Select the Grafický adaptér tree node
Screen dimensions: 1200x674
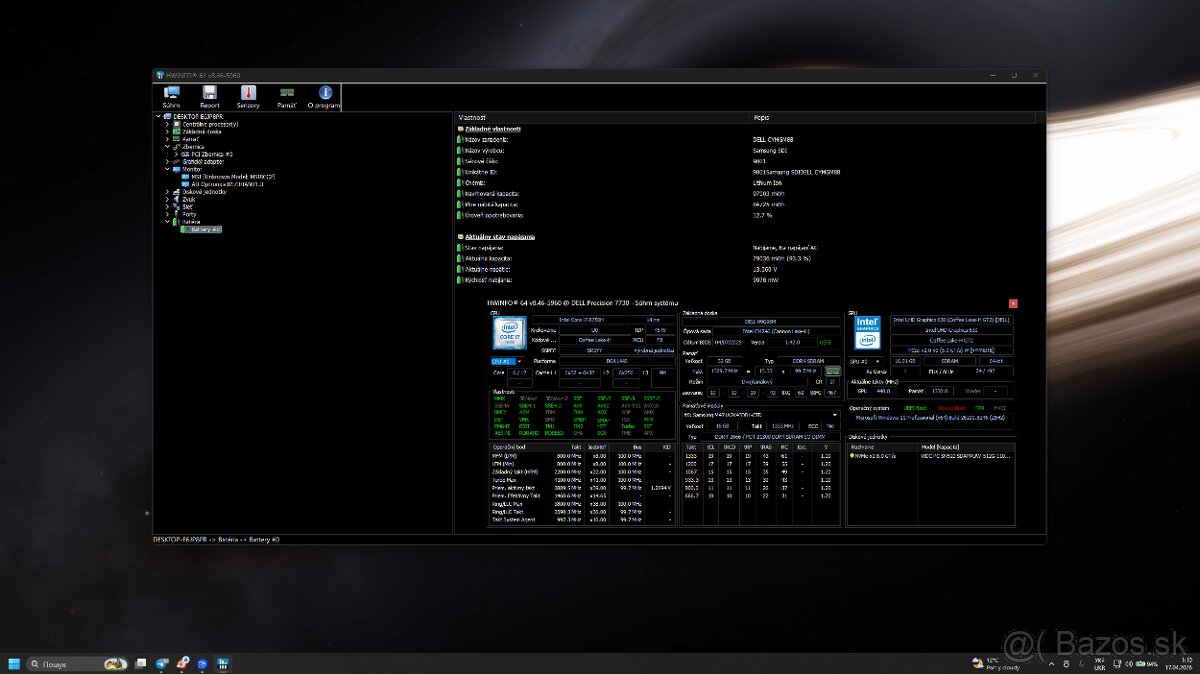[x=203, y=159]
